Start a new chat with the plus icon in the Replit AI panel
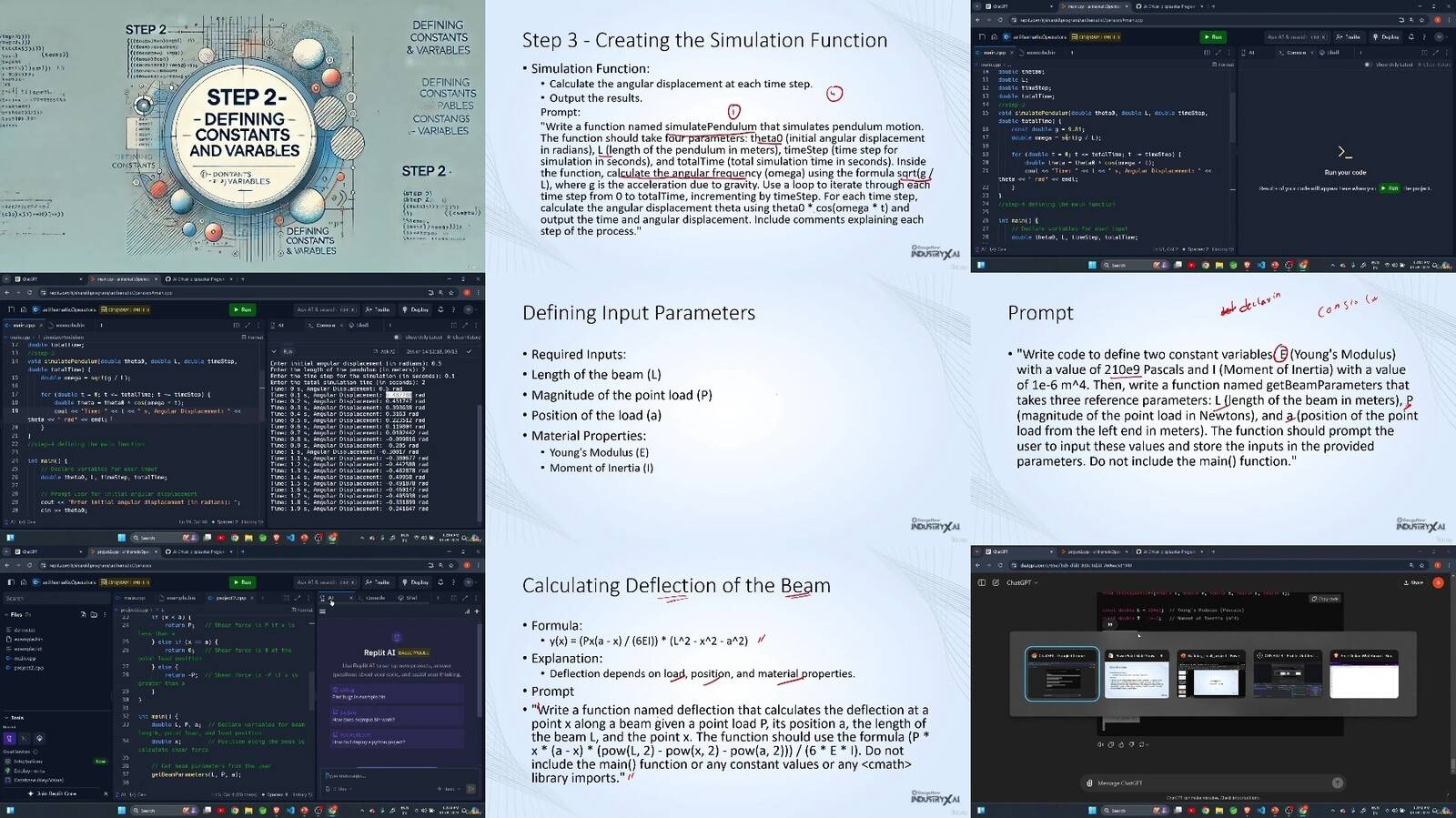This screenshot has width=1456, height=818. 477,611
